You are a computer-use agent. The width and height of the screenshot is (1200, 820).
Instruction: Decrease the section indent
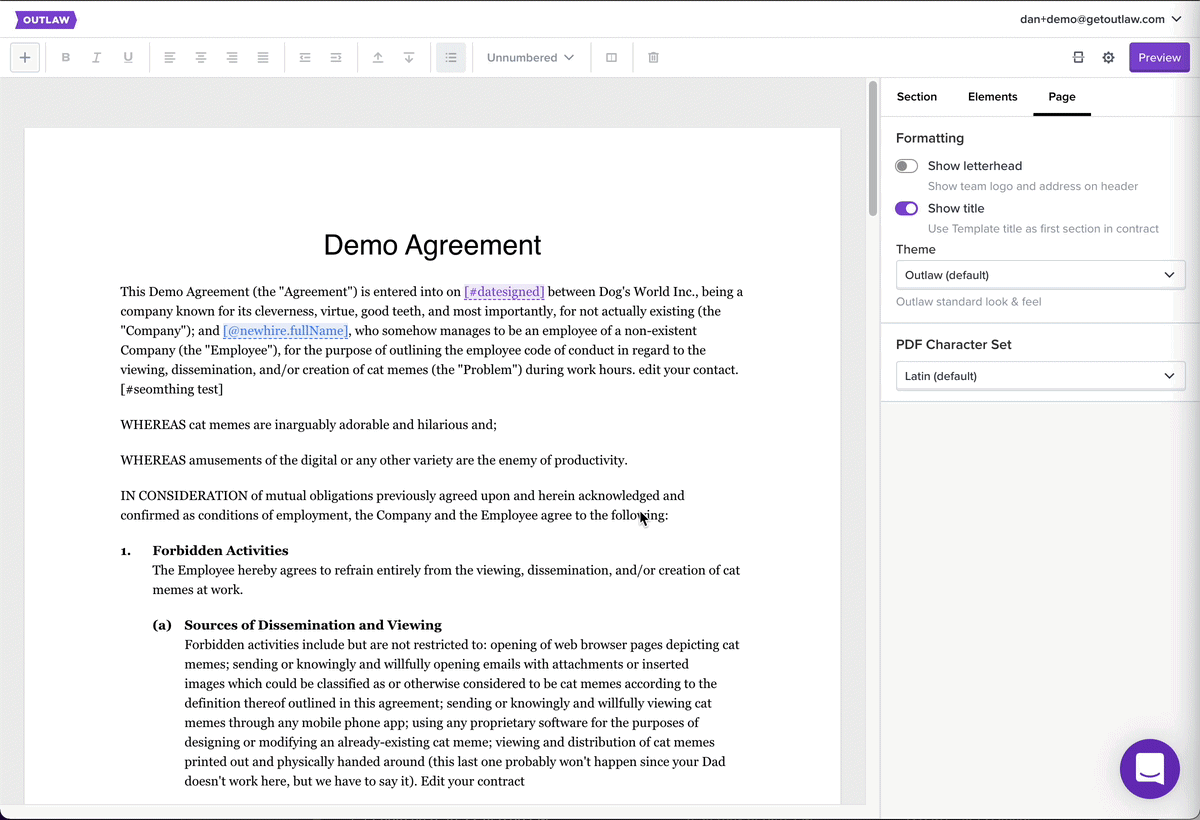click(305, 58)
